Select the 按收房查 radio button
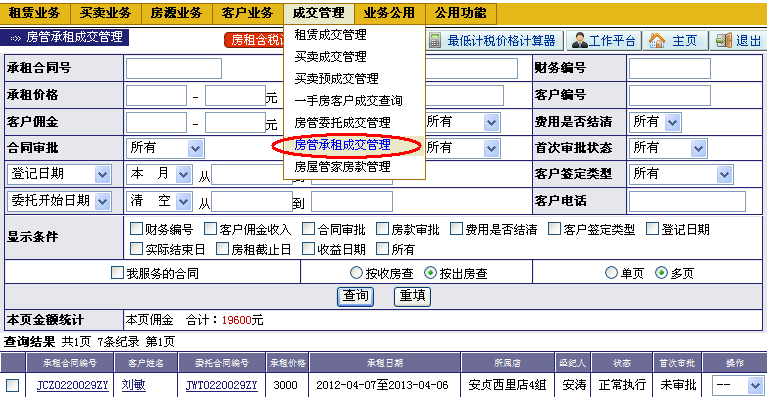The image size is (767, 397). tap(357, 272)
